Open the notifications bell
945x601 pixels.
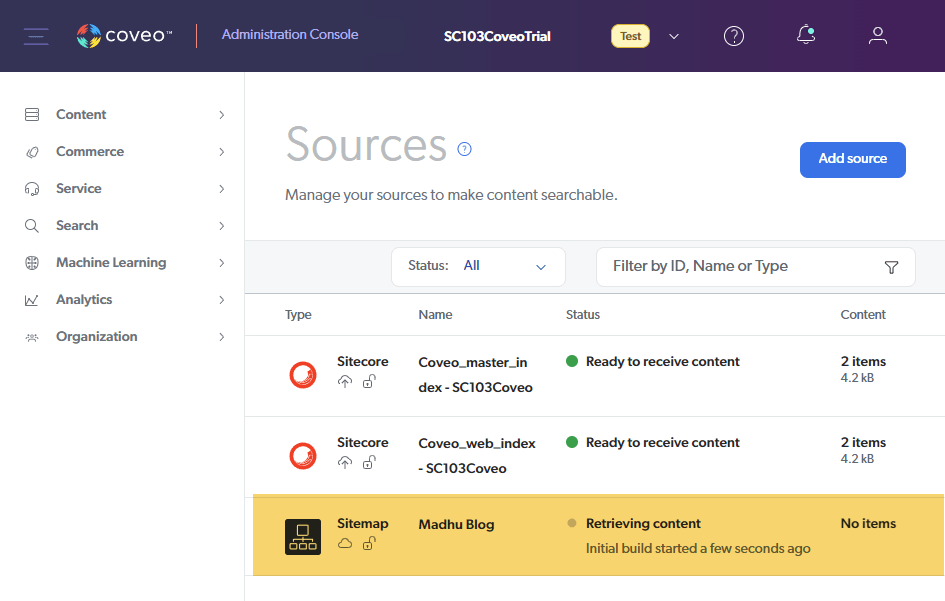(x=806, y=35)
